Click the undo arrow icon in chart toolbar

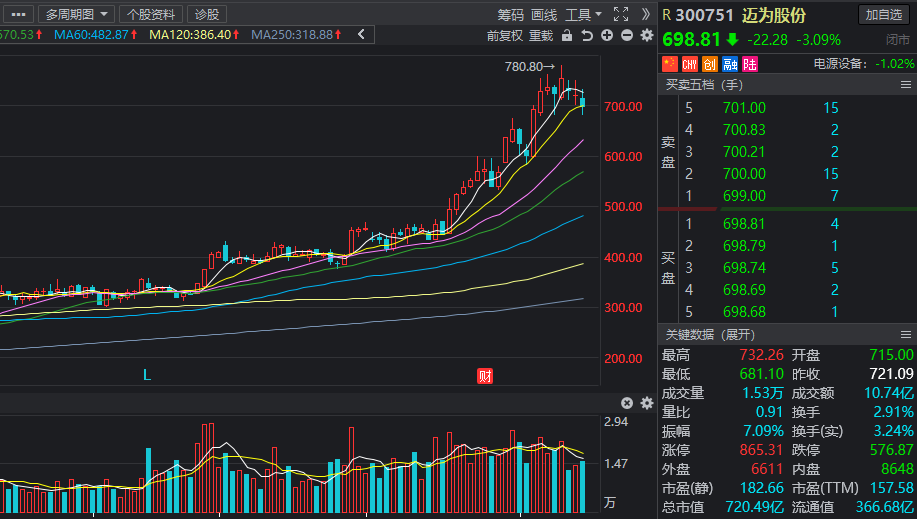(x=587, y=36)
